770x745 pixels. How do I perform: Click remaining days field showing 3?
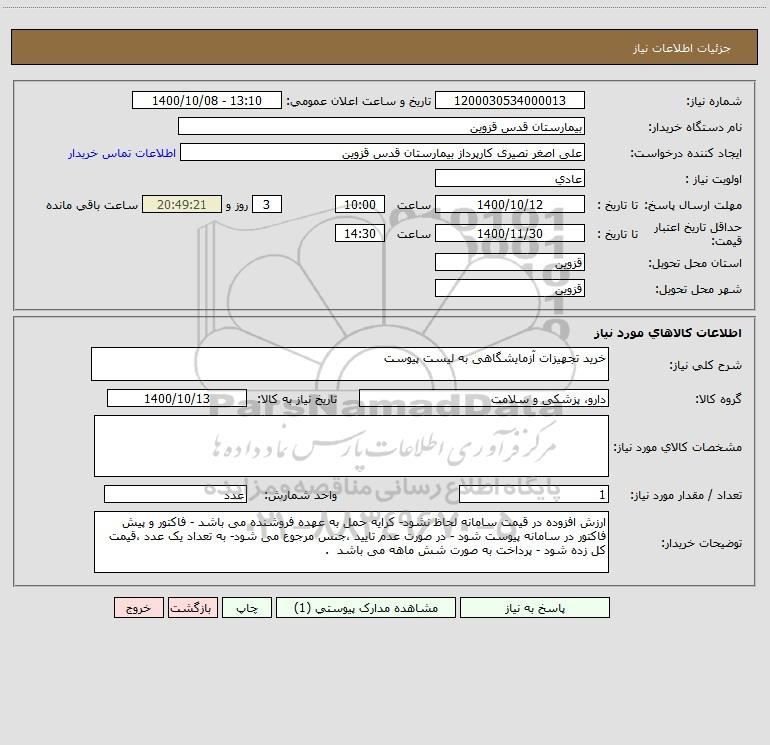click(267, 204)
